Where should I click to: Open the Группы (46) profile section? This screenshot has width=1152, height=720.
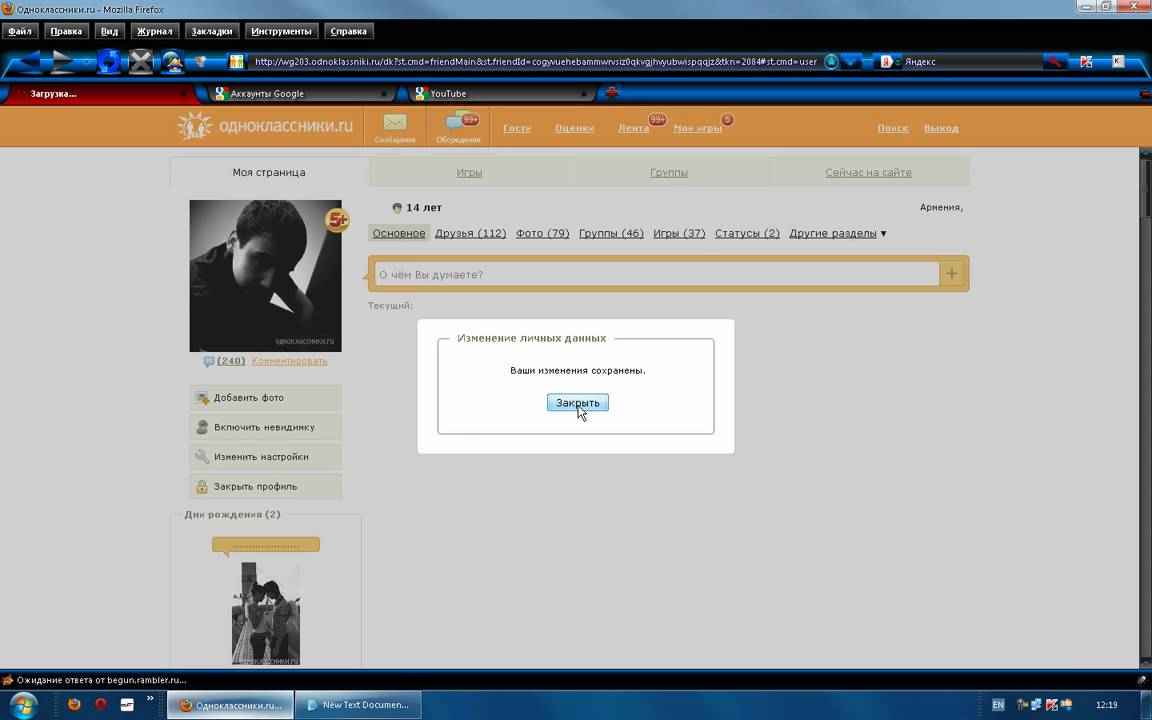pos(611,234)
